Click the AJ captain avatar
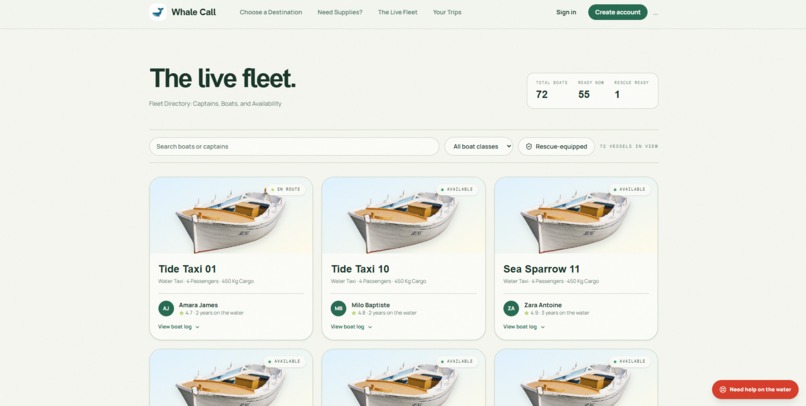 (x=166, y=308)
